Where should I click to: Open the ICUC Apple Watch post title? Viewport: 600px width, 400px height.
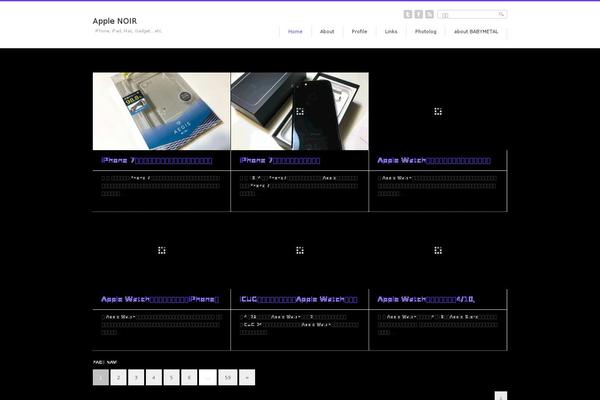click(x=298, y=299)
